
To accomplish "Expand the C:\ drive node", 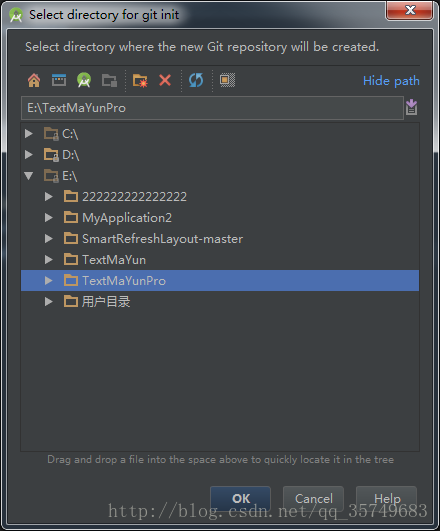I will point(29,134).
